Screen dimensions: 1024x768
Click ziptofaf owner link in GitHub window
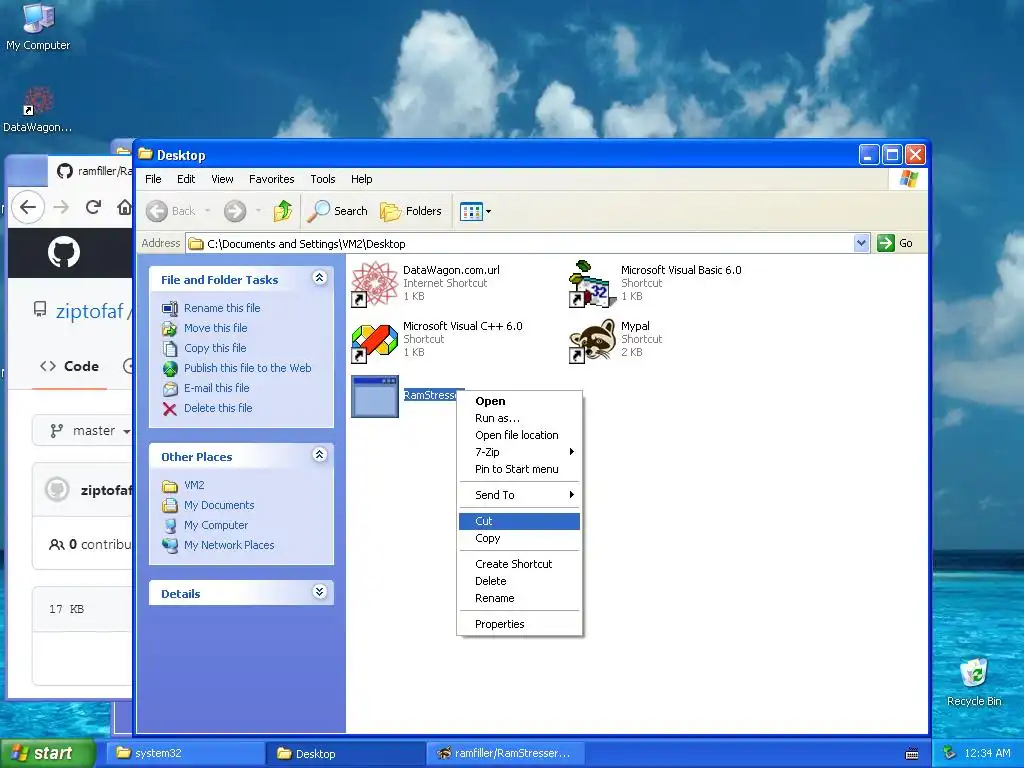coord(90,311)
